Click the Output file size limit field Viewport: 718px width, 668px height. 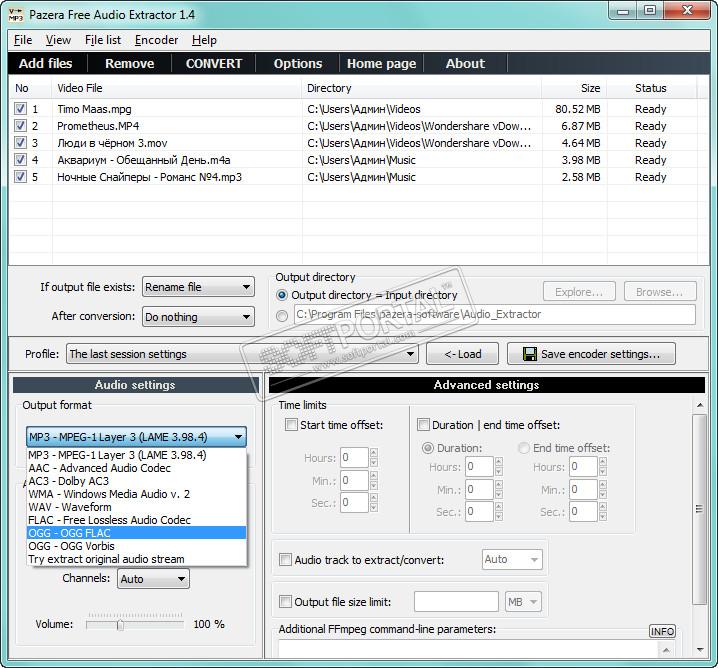pyautogui.click(x=456, y=602)
